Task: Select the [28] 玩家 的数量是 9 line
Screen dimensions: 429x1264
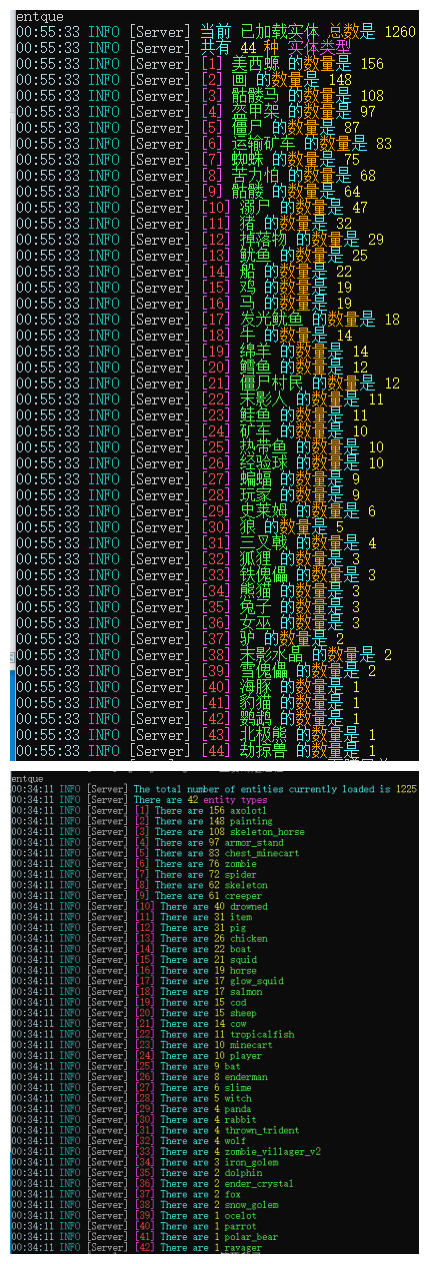Action: click(188, 495)
